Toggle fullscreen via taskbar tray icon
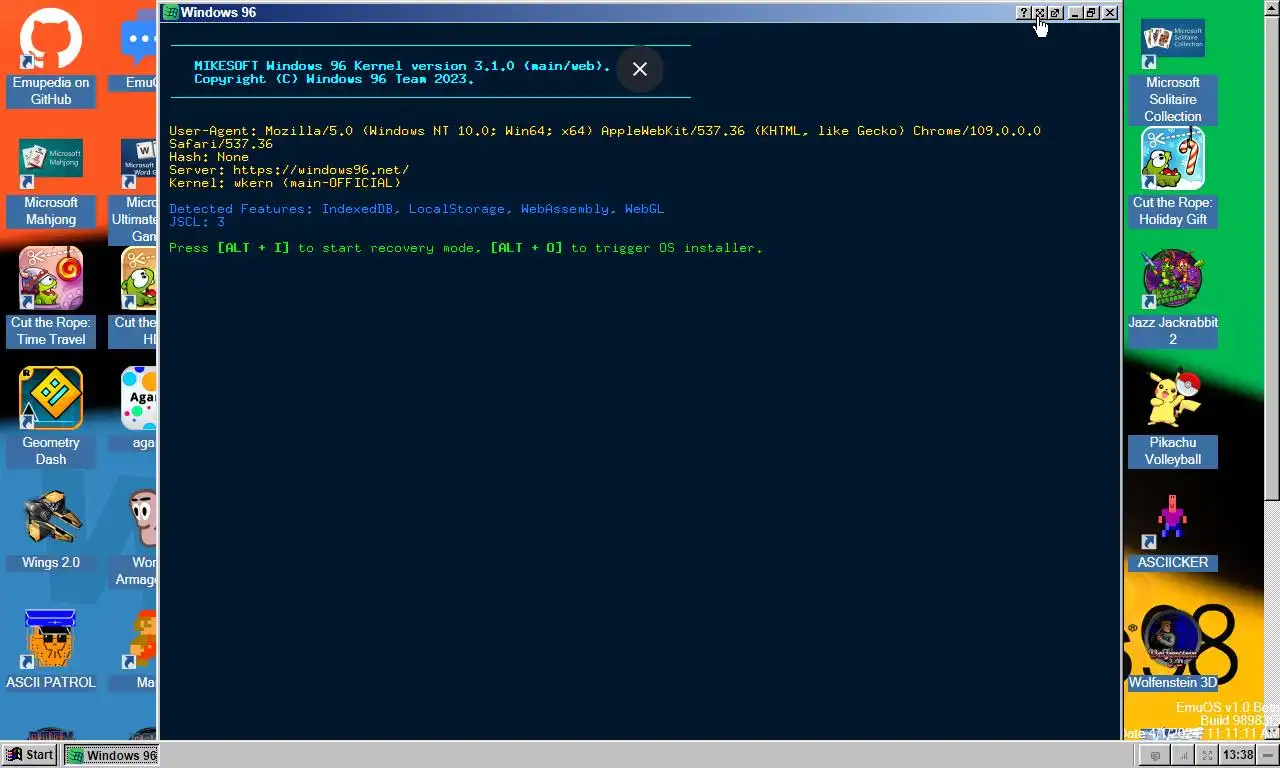The image size is (1280, 768). tap(1207, 755)
